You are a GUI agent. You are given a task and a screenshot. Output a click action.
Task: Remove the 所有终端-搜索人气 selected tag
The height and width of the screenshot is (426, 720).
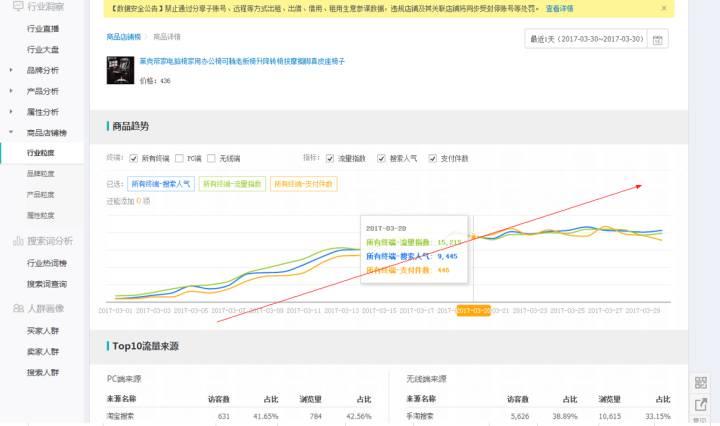pos(161,184)
